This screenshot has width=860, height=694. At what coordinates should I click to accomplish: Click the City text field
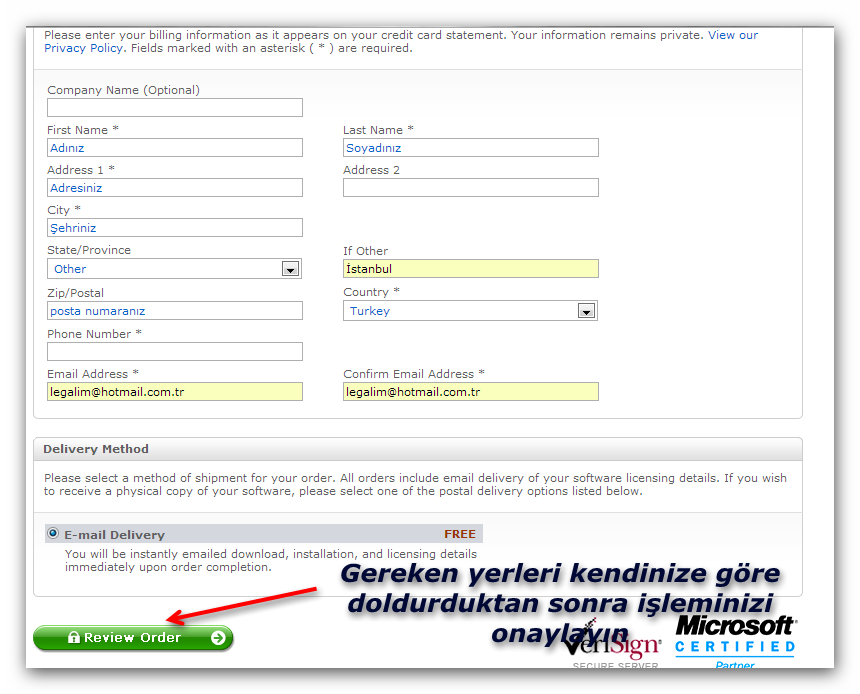click(174, 228)
